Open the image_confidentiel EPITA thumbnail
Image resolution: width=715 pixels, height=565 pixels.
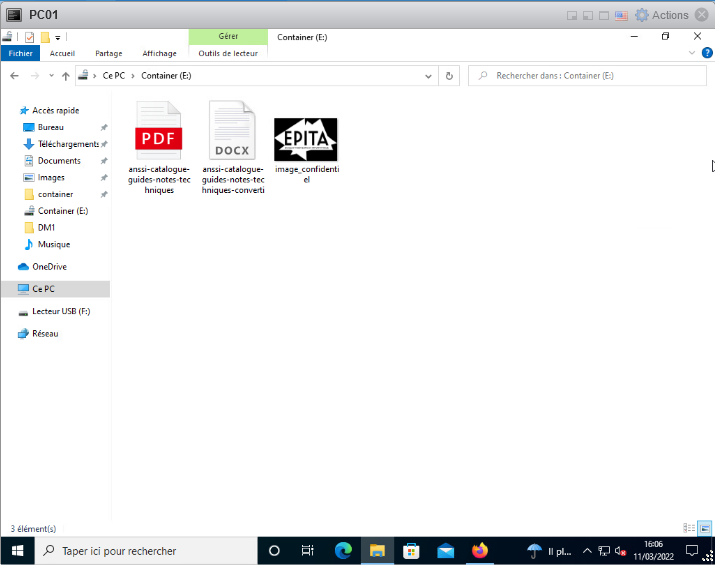coord(306,139)
